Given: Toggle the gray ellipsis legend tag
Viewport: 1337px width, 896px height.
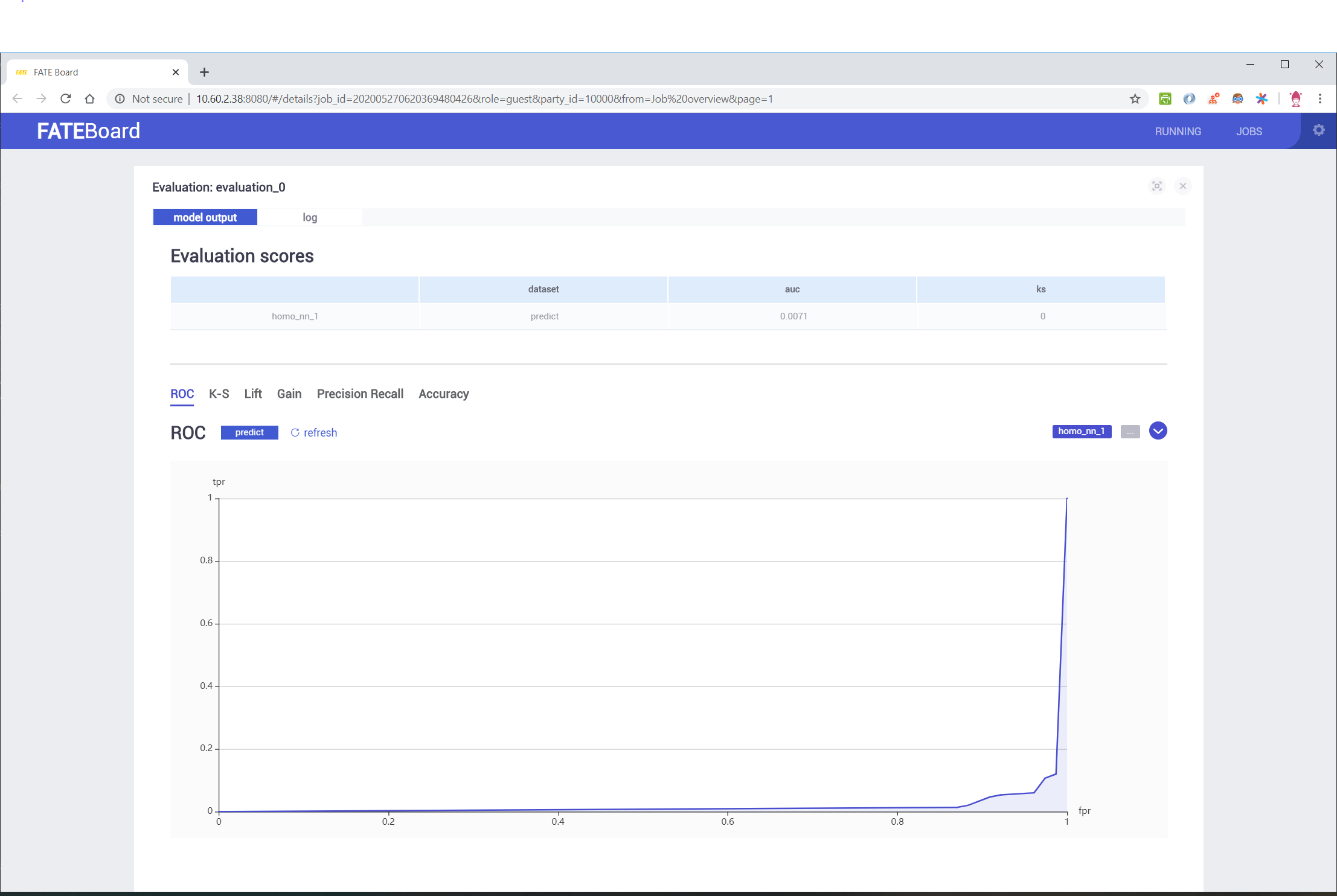Looking at the screenshot, I should 1129,432.
